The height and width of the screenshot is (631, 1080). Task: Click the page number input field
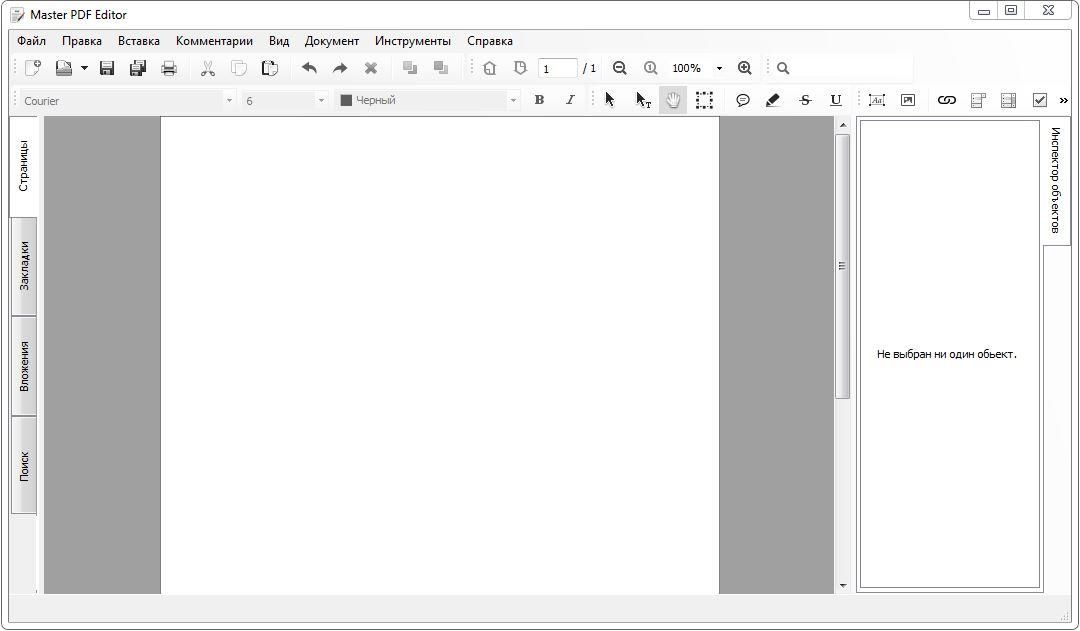[x=557, y=68]
